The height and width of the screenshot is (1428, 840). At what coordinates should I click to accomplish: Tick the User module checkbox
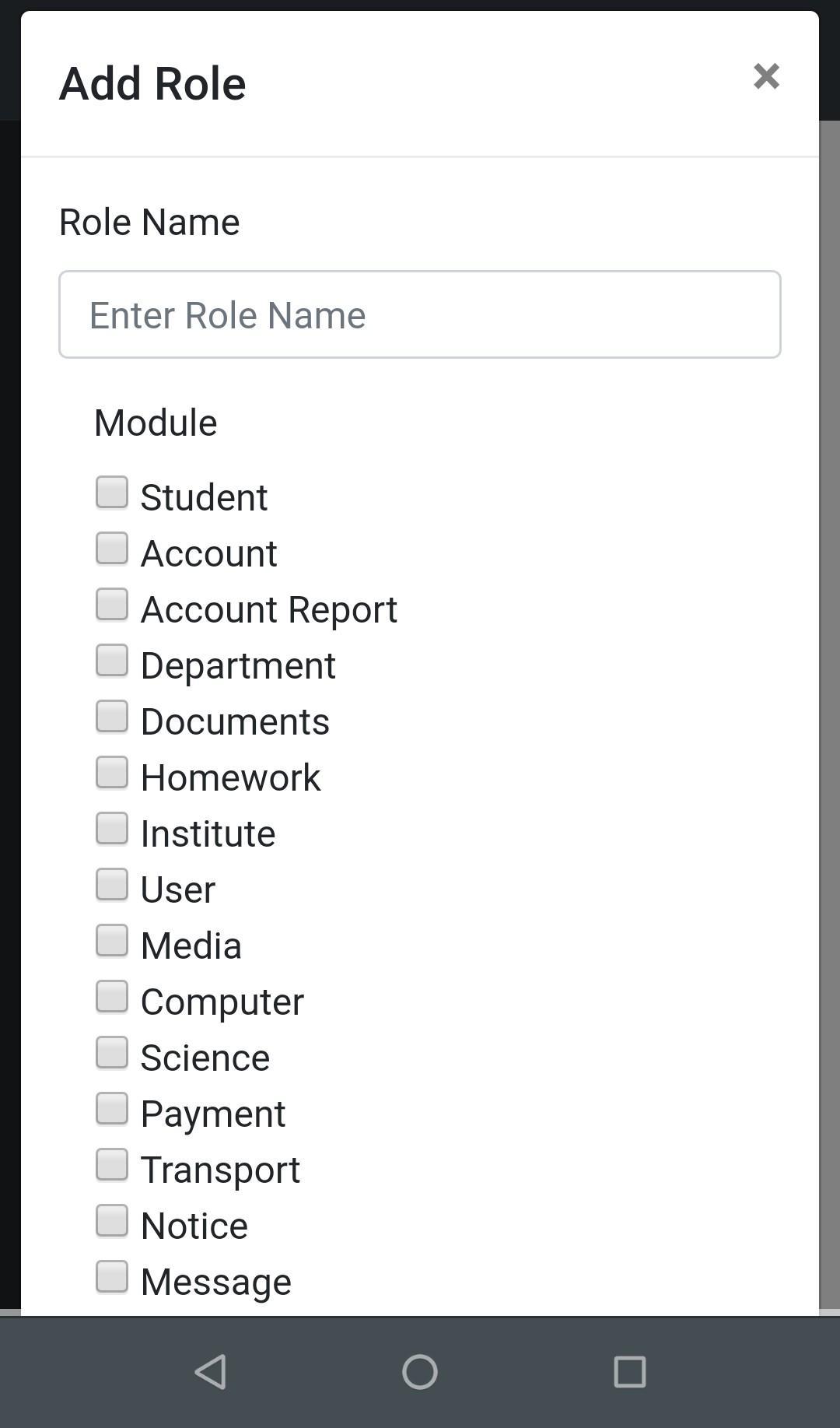click(112, 885)
